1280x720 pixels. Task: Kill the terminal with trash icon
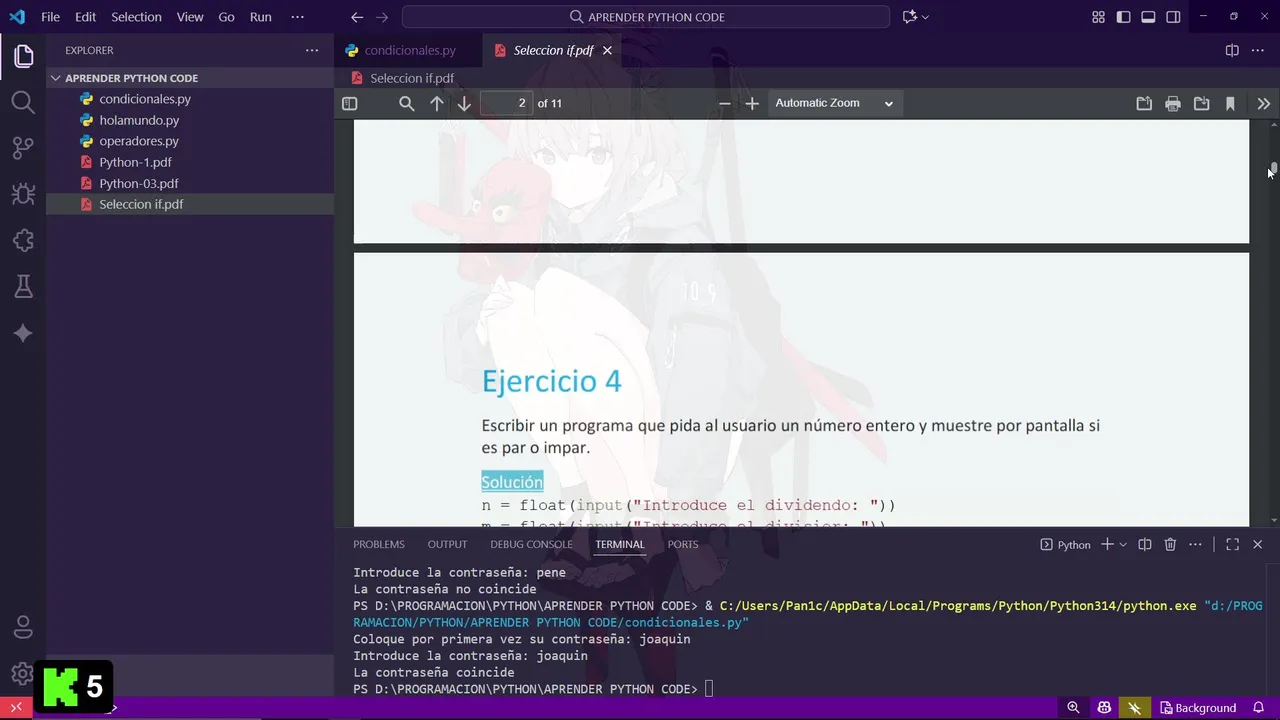(x=1171, y=544)
